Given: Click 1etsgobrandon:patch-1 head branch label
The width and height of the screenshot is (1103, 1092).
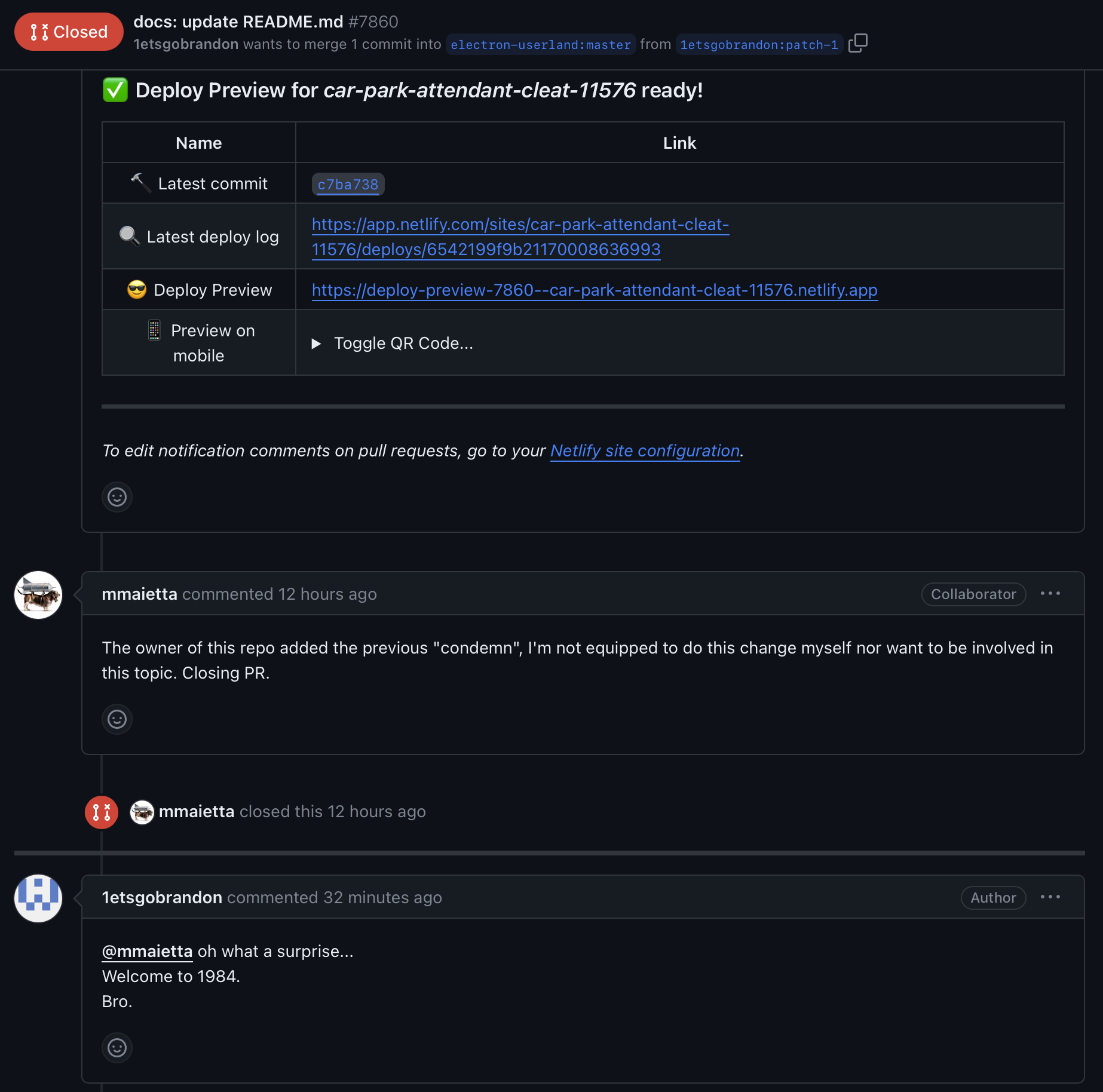Looking at the screenshot, I should pos(759,45).
